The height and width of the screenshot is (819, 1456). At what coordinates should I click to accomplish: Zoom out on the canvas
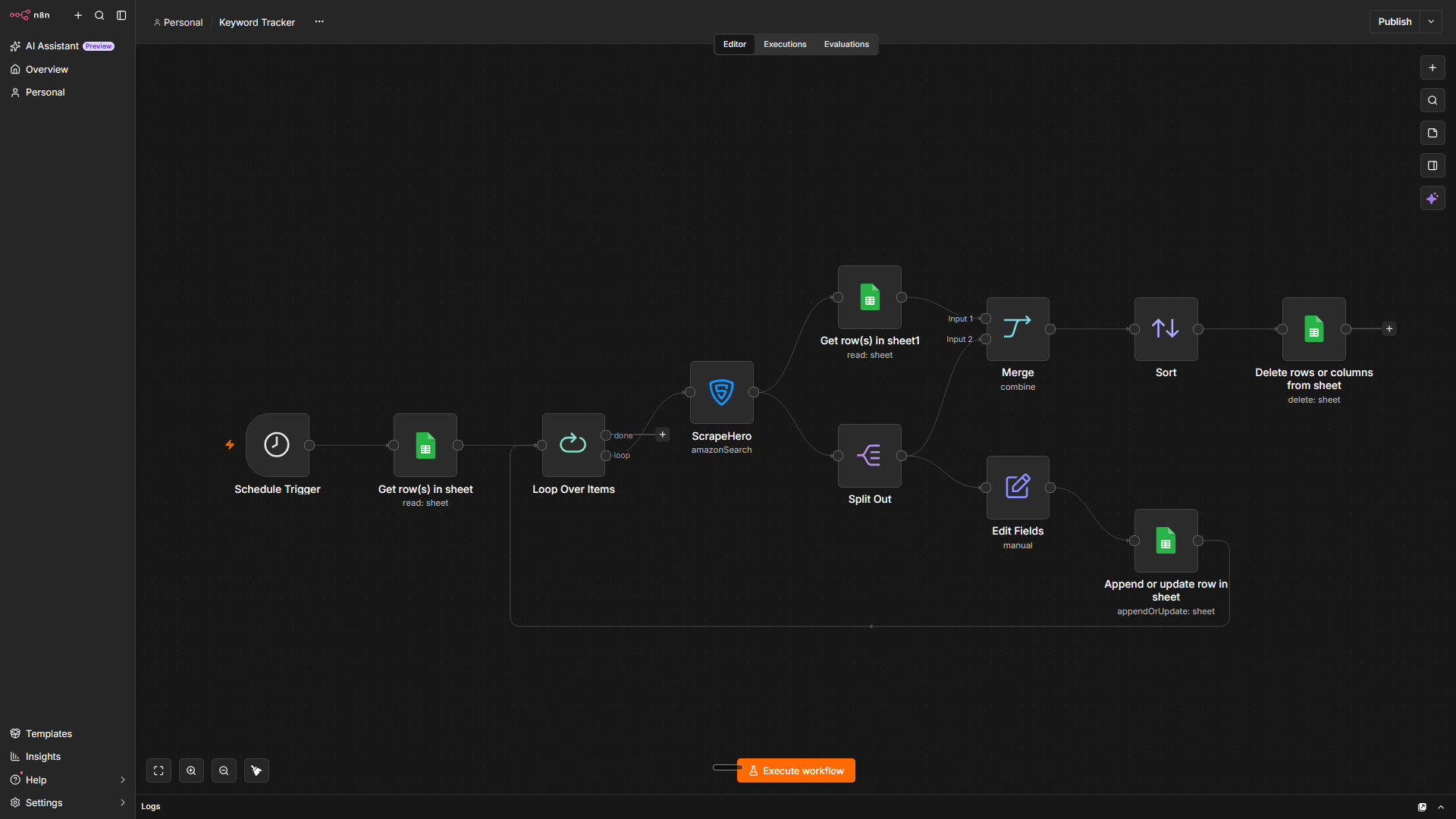224,770
